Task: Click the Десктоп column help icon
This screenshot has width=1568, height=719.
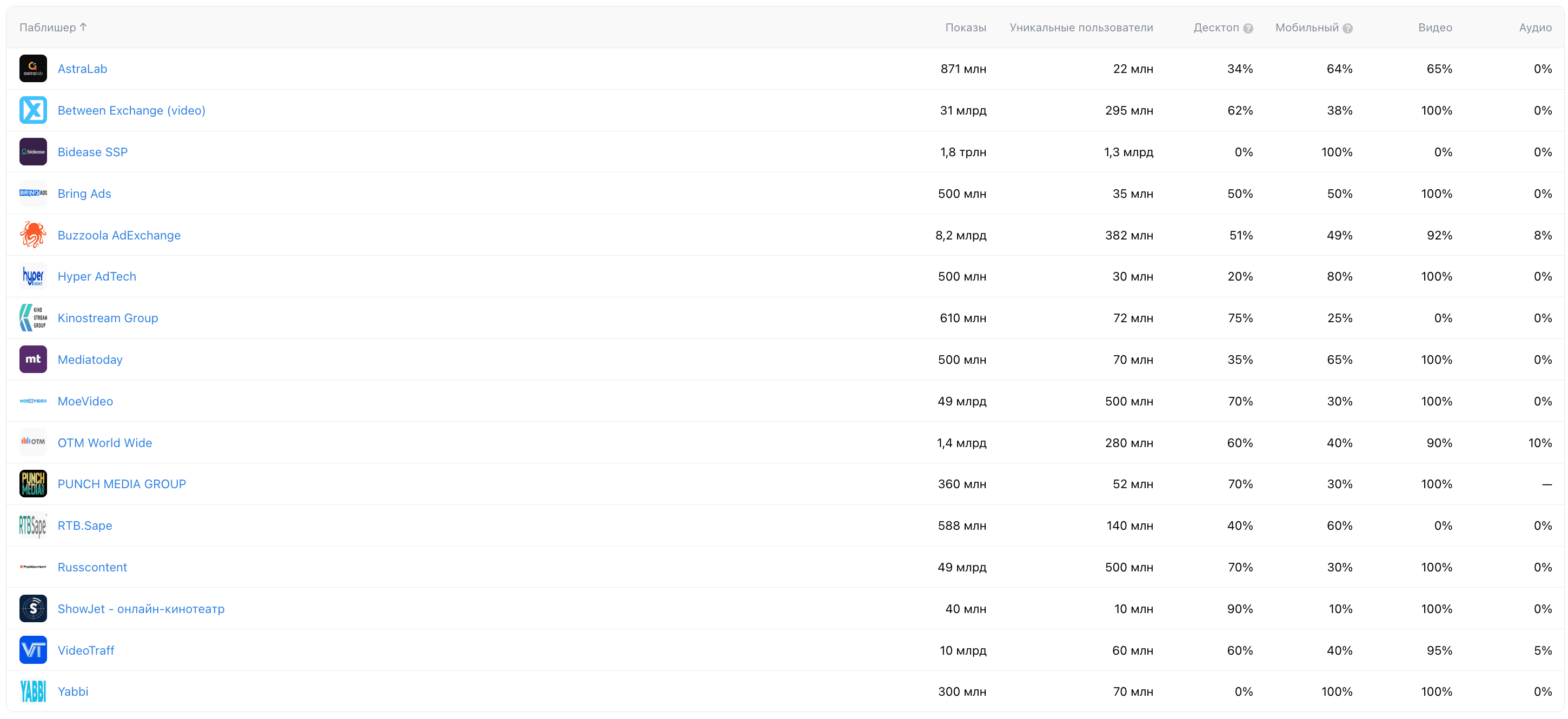Action: pos(1248,28)
